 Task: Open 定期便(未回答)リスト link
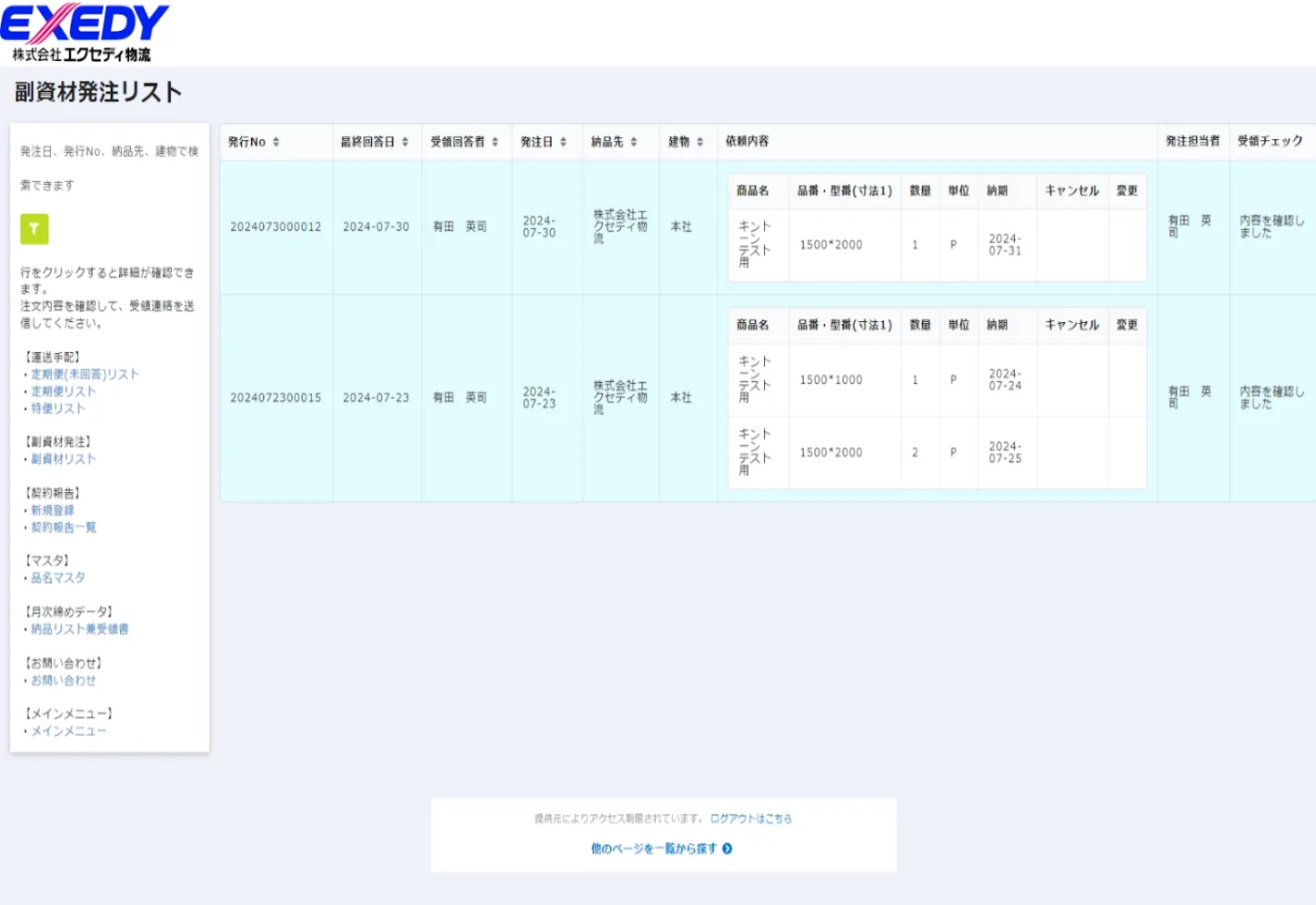85,375
